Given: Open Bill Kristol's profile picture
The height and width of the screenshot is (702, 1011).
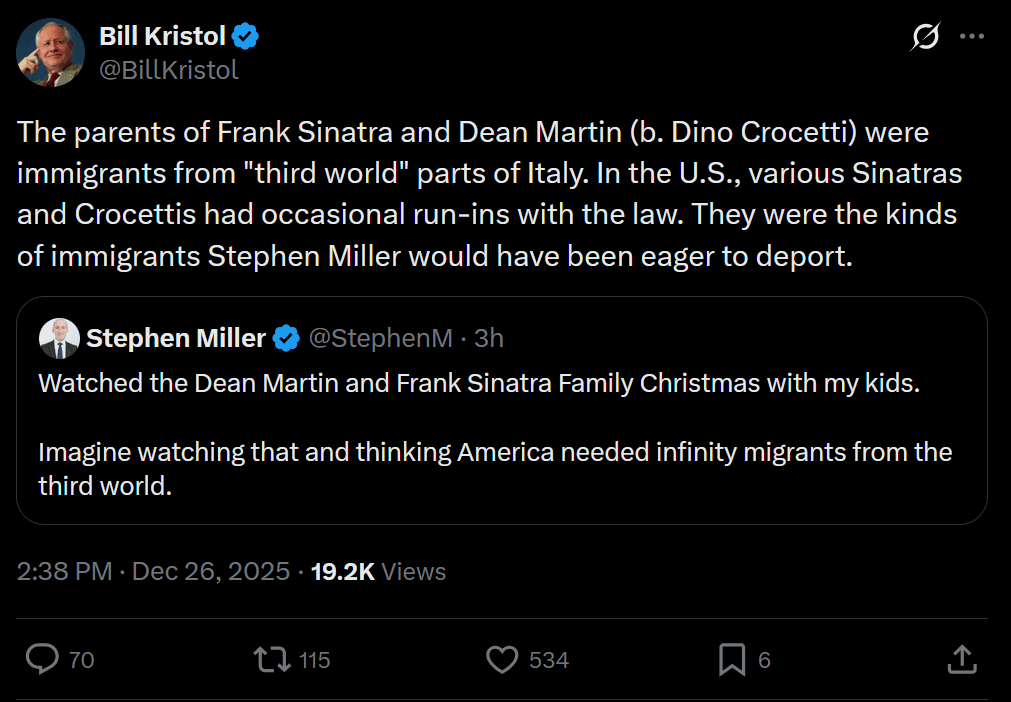Looking at the screenshot, I should point(50,52).
